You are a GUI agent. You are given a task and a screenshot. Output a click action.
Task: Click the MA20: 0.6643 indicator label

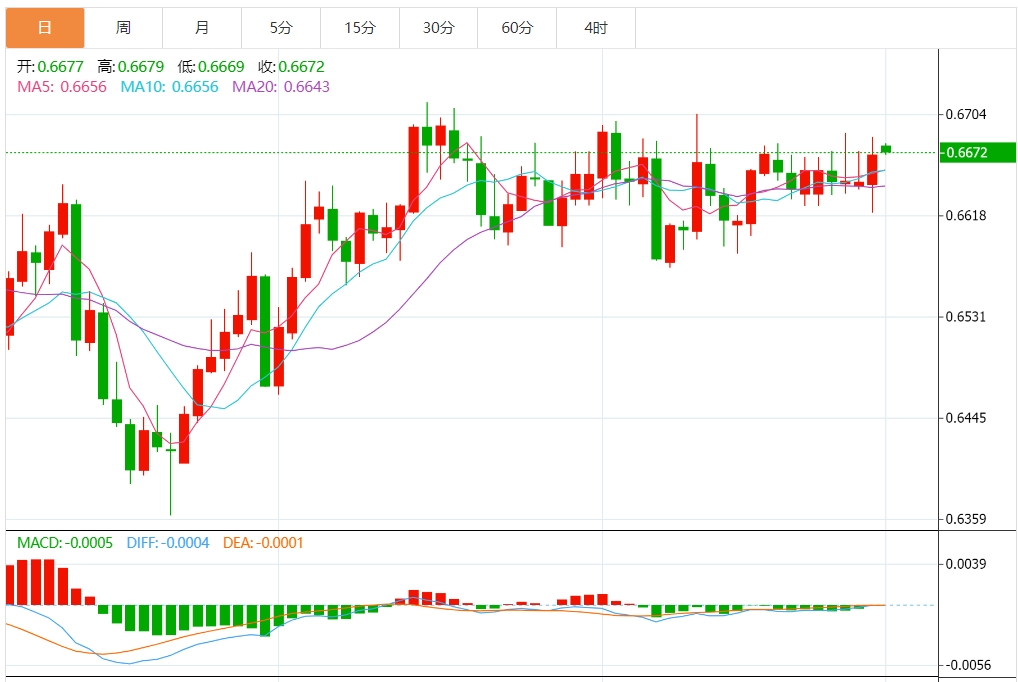[x=281, y=87]
